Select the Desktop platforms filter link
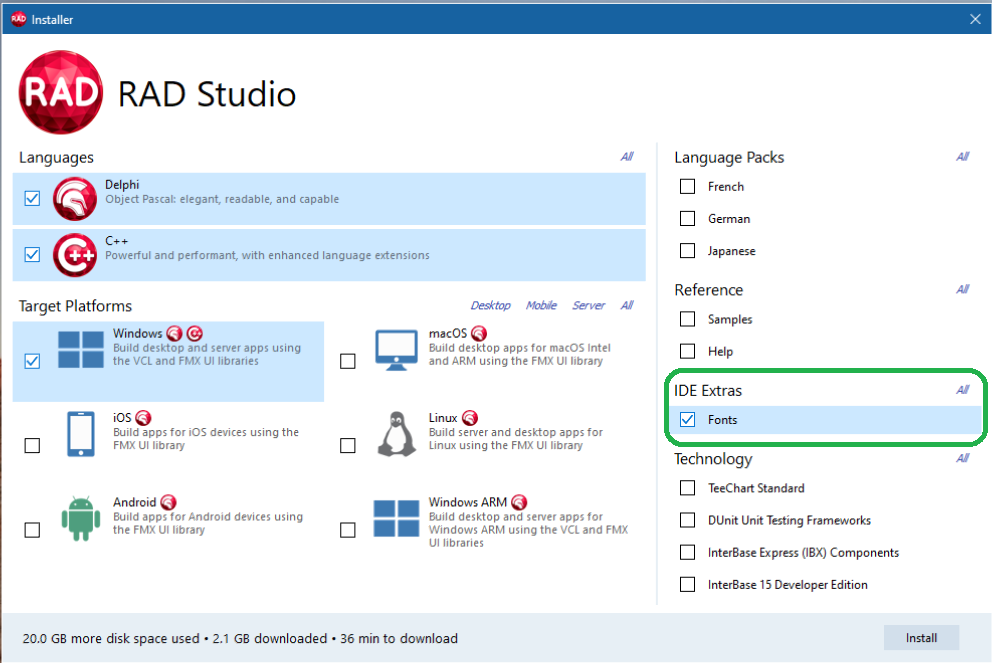Screen dimensions: 992x663 click(x=490, y=306)
